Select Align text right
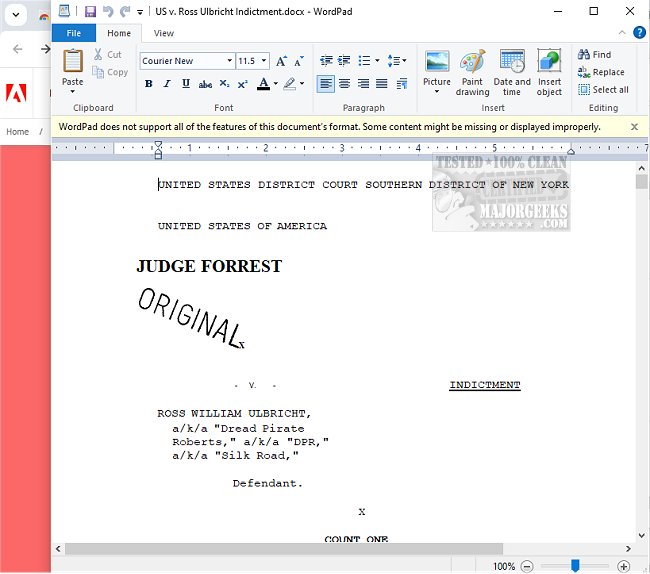650x574 pixels. pos(364,84)
